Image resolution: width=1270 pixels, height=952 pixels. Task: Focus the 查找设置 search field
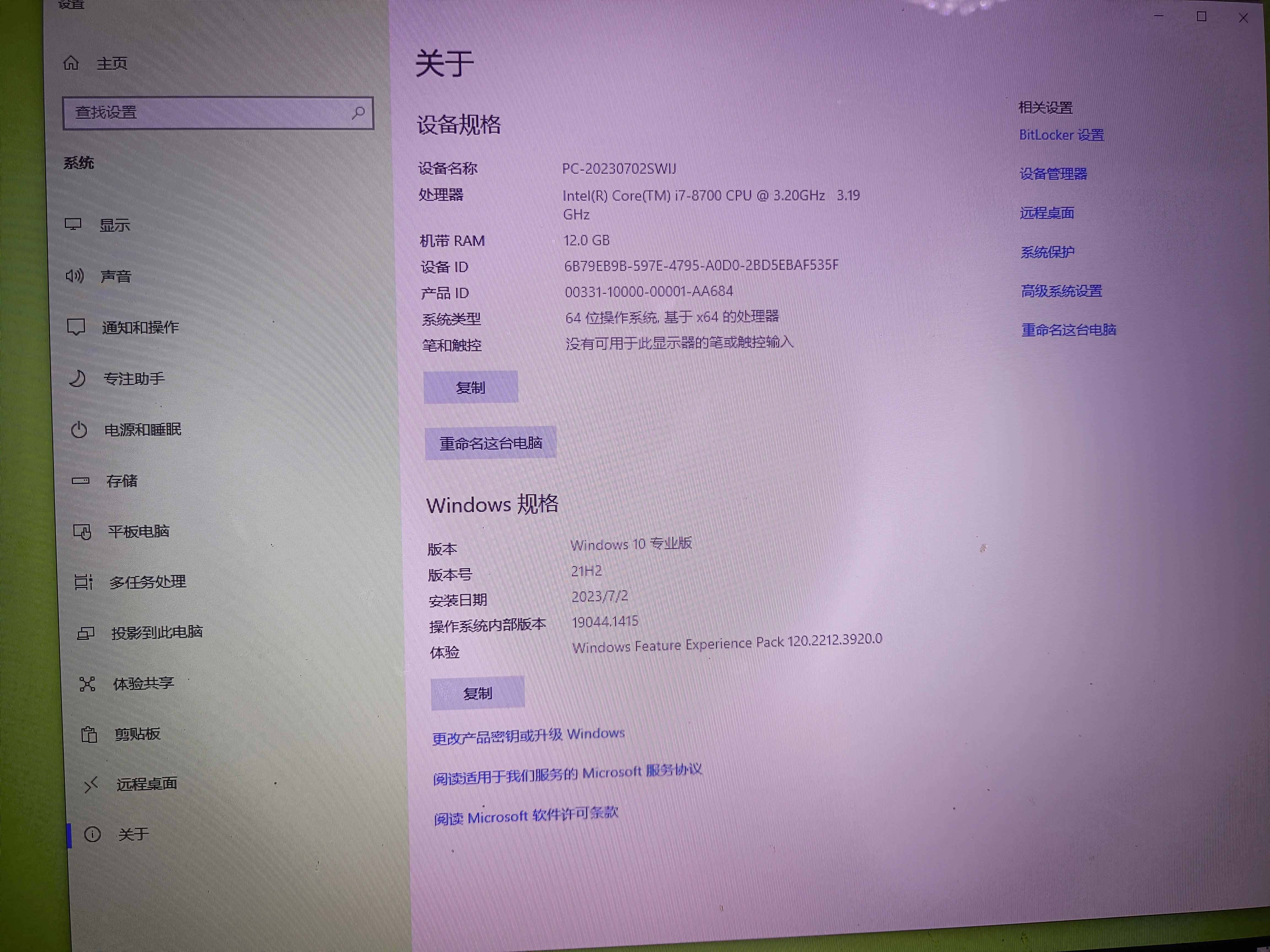click(x=218, y=112)
